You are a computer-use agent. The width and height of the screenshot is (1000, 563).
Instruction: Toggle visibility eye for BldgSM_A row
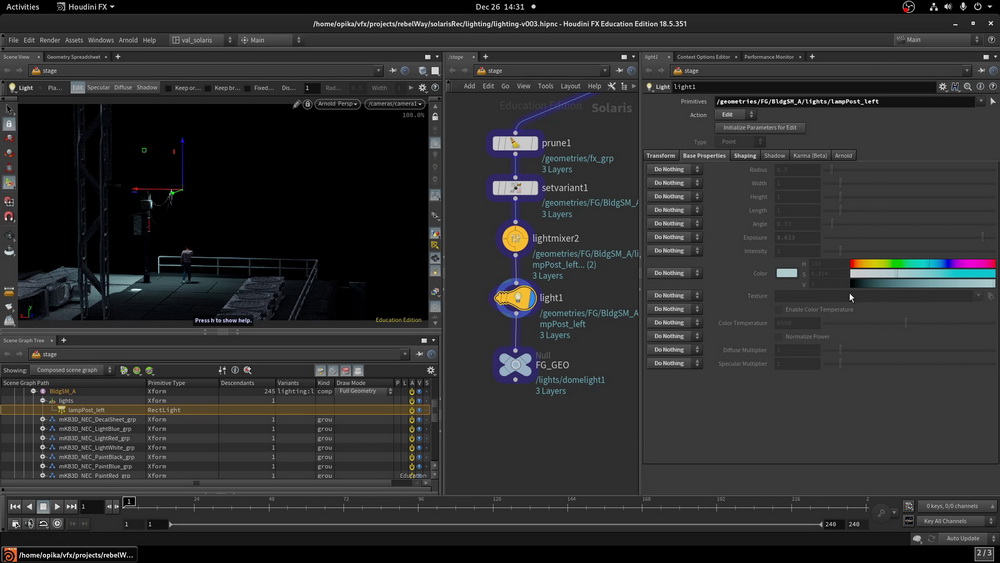(x=419, y=391)
